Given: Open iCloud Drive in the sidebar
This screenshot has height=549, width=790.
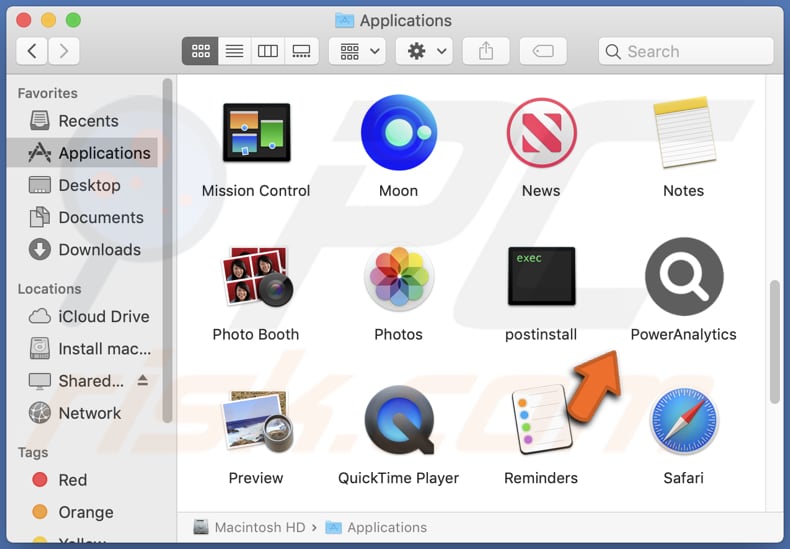Looking at the screenshot, I should pos(83,316).
